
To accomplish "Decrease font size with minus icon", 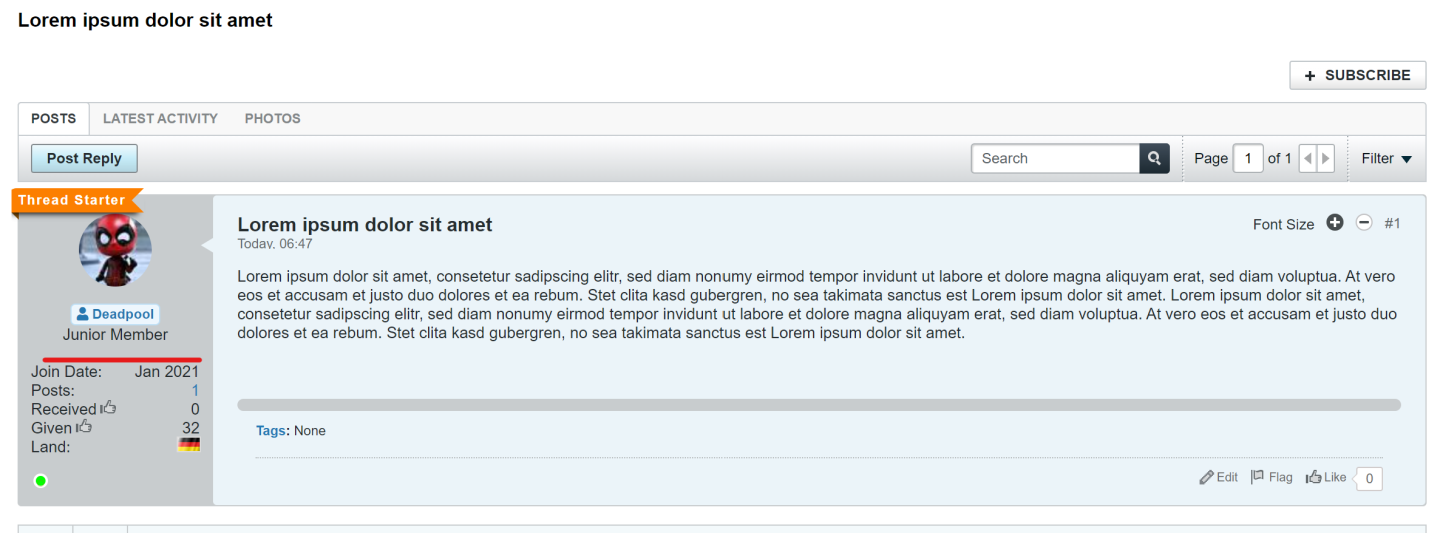I will (1364, 222).
